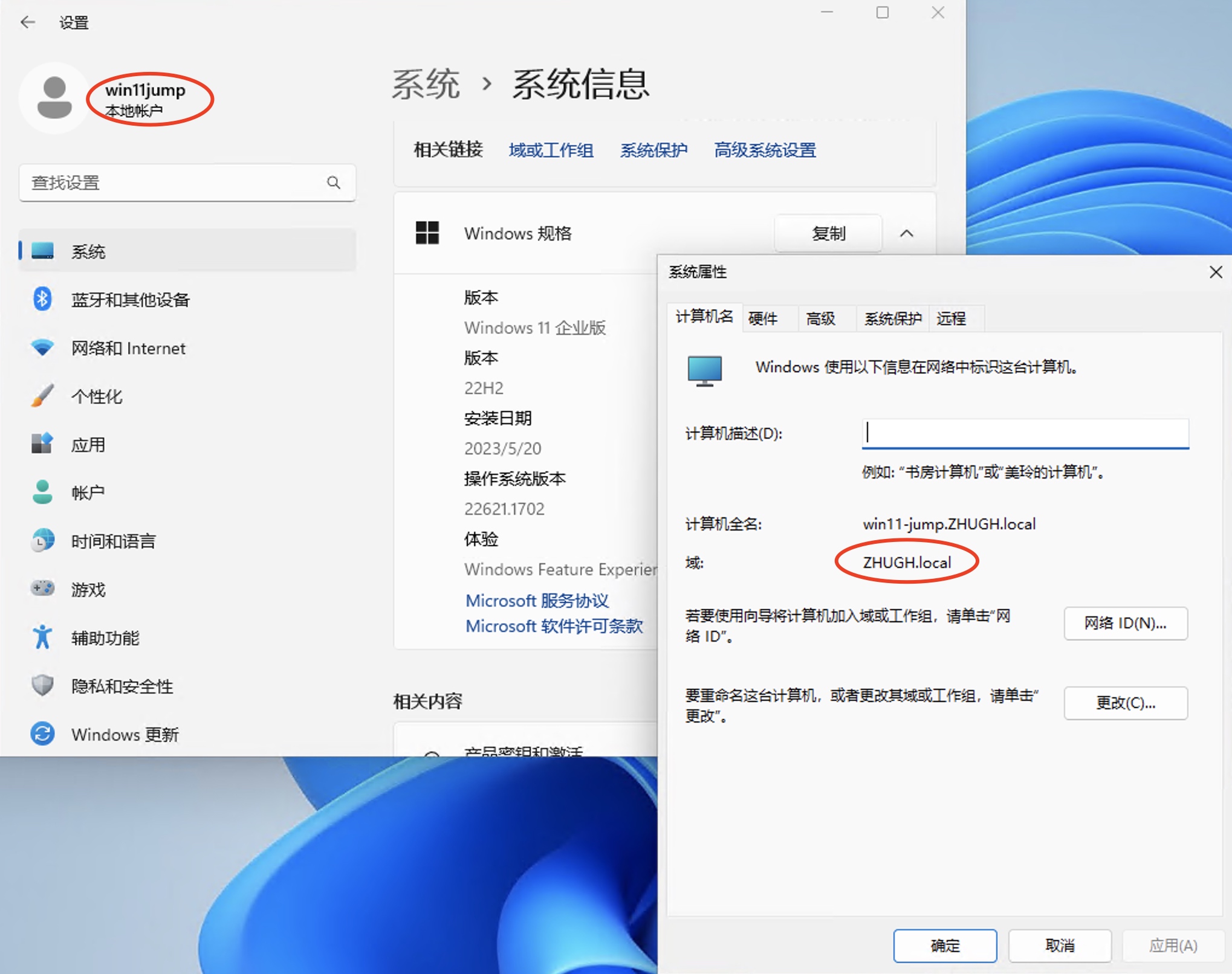Open the Time and language clock icon
Image resolution: width=1232 pixels, height=974 pixels.
[42, 540]
